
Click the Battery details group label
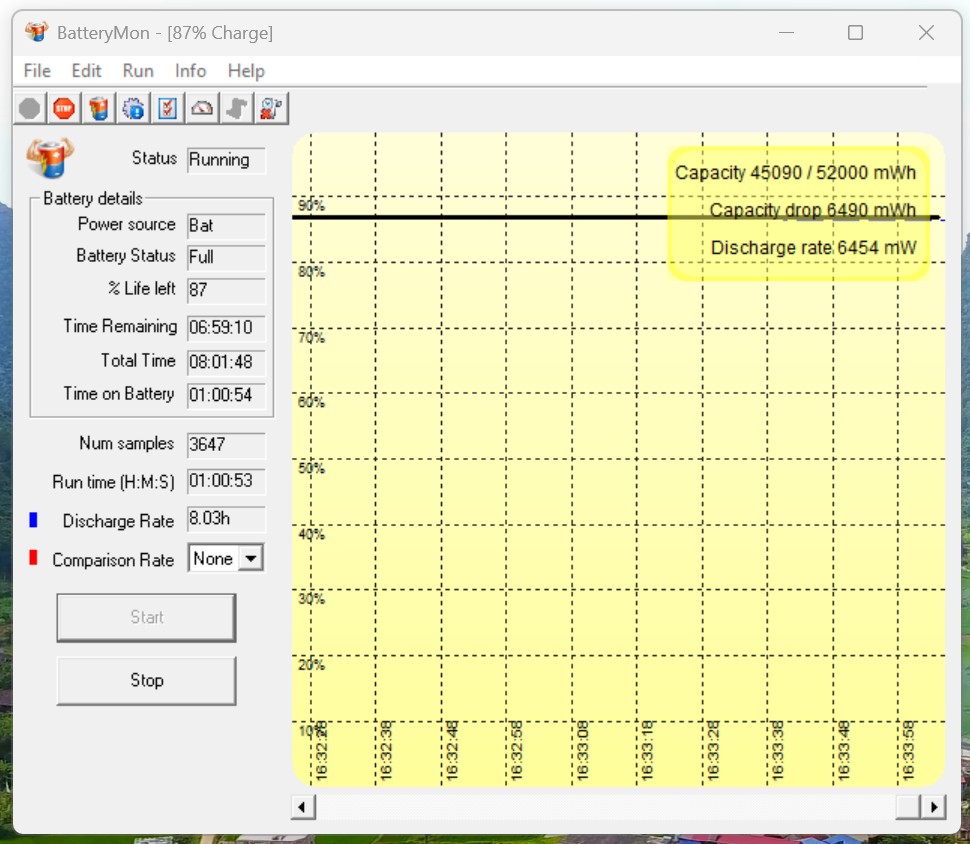pos(93,199)
